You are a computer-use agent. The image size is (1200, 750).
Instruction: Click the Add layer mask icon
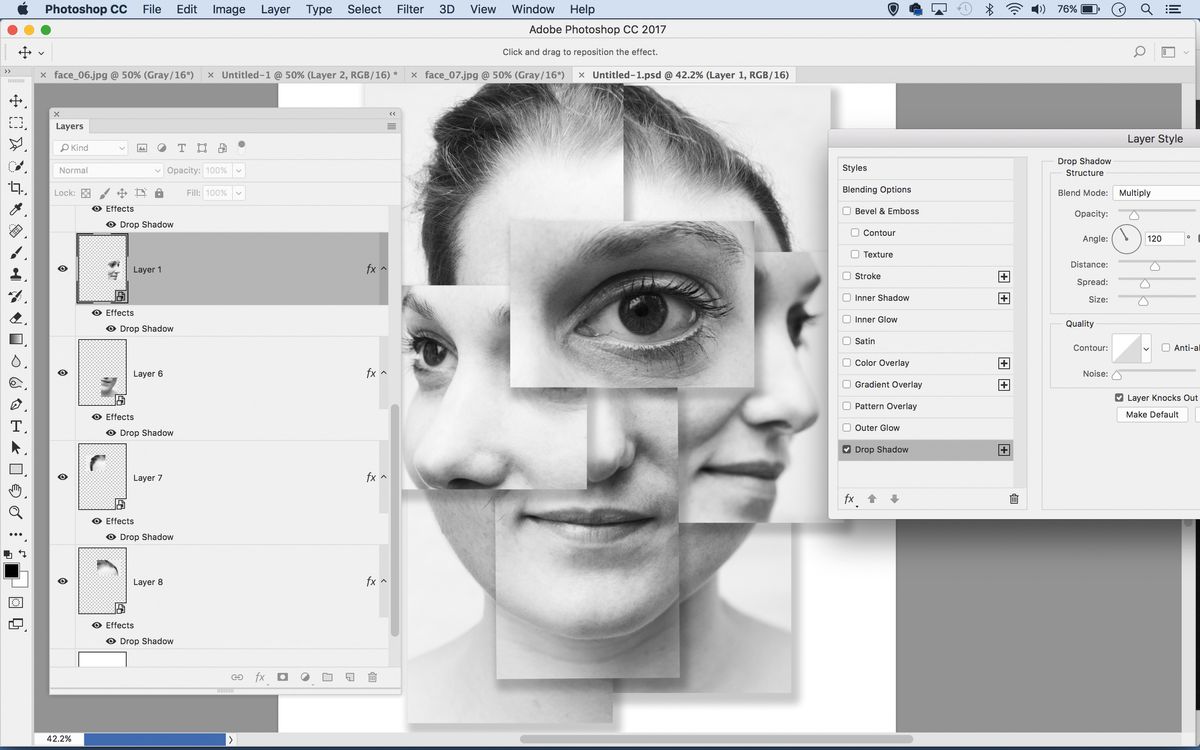pyautogui.click(x=283, y=677)
